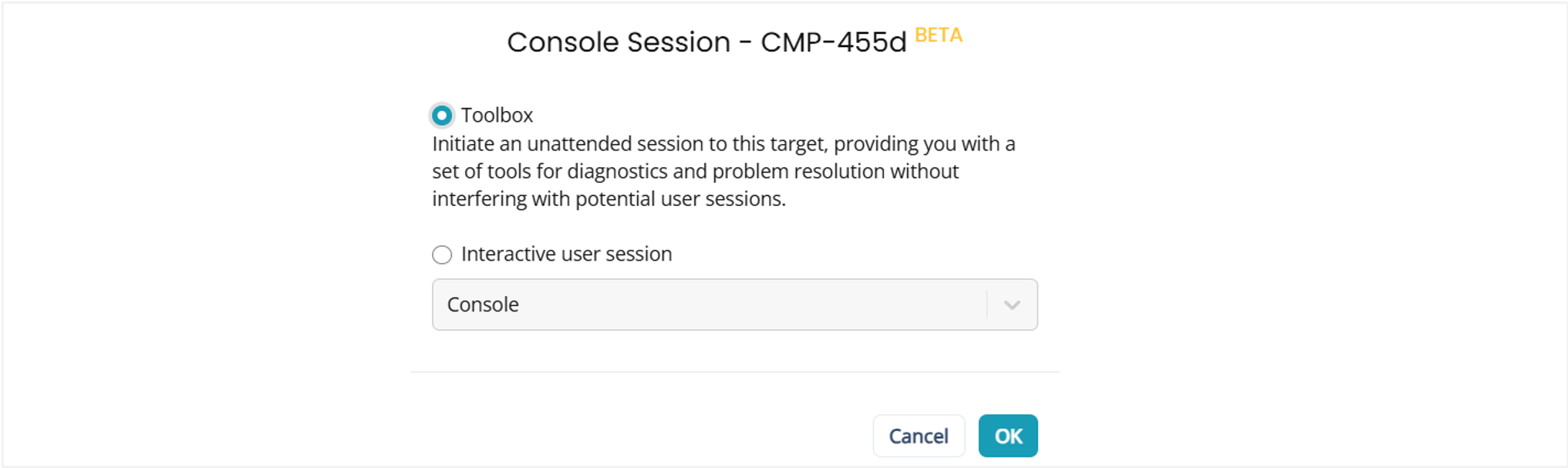Expand the dropdown using its chevron arrow
This screenshot has height=468, width=1568.
[1012, 305]
